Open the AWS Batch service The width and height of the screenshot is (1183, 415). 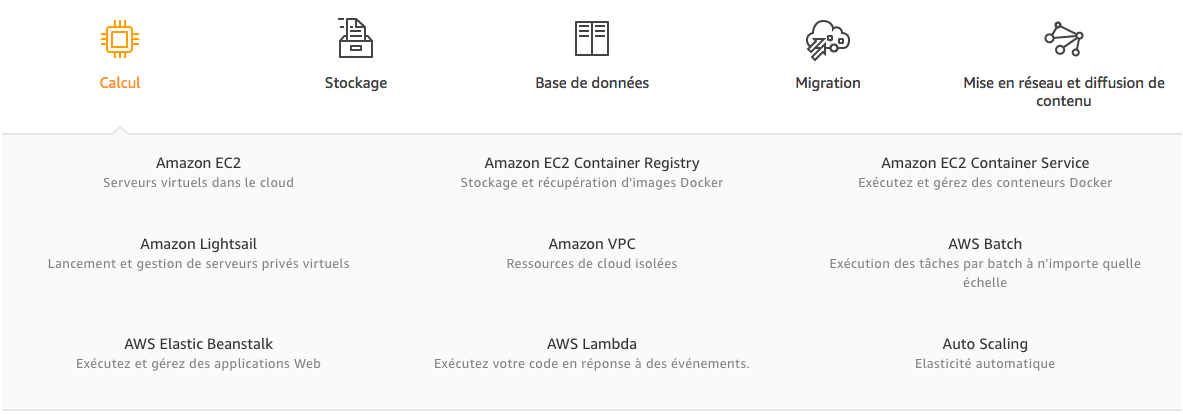985,244
